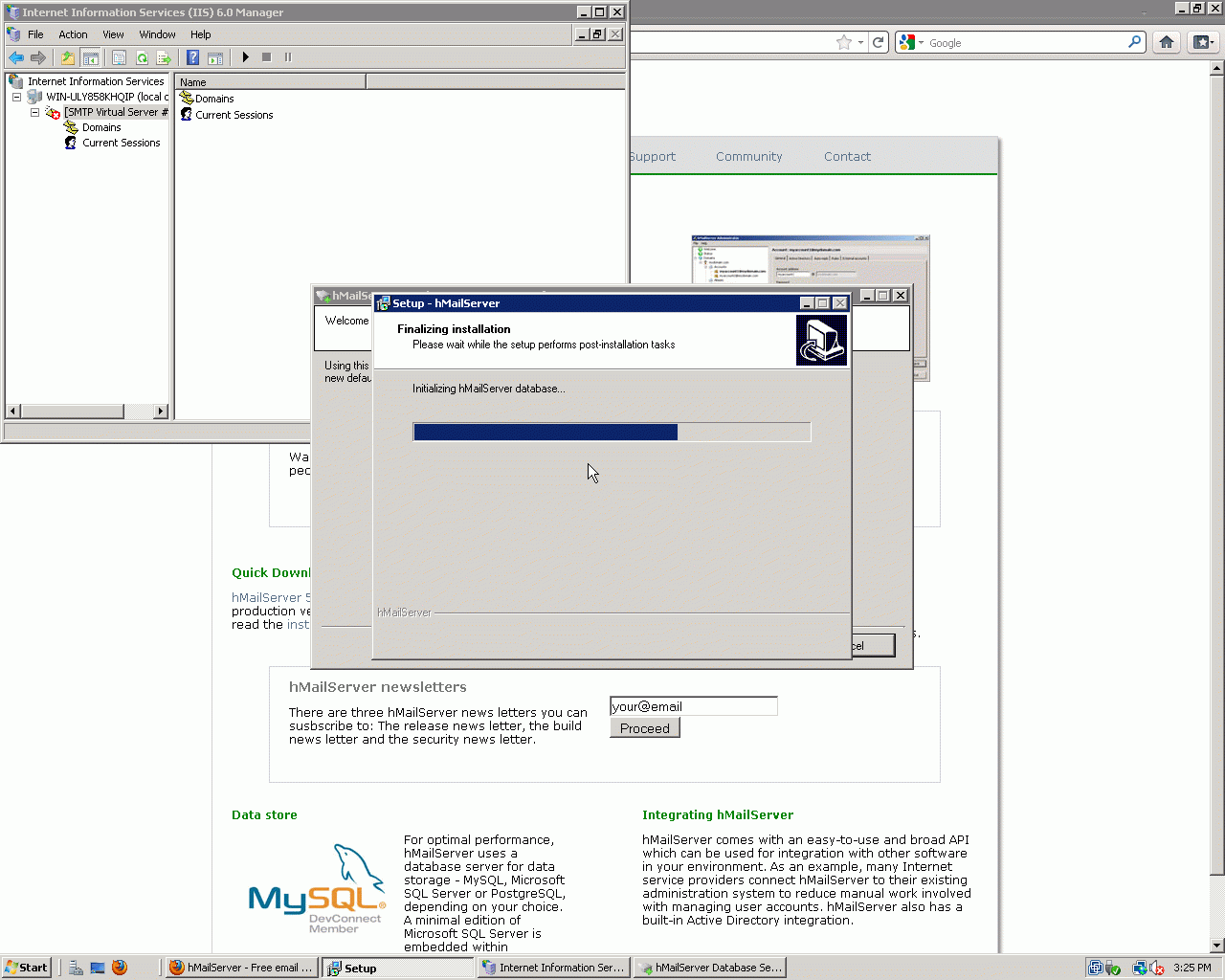Open the View menu in IIS Manager
The image size is (1225, 980).
pyautogui.click(x=113, y=34)
